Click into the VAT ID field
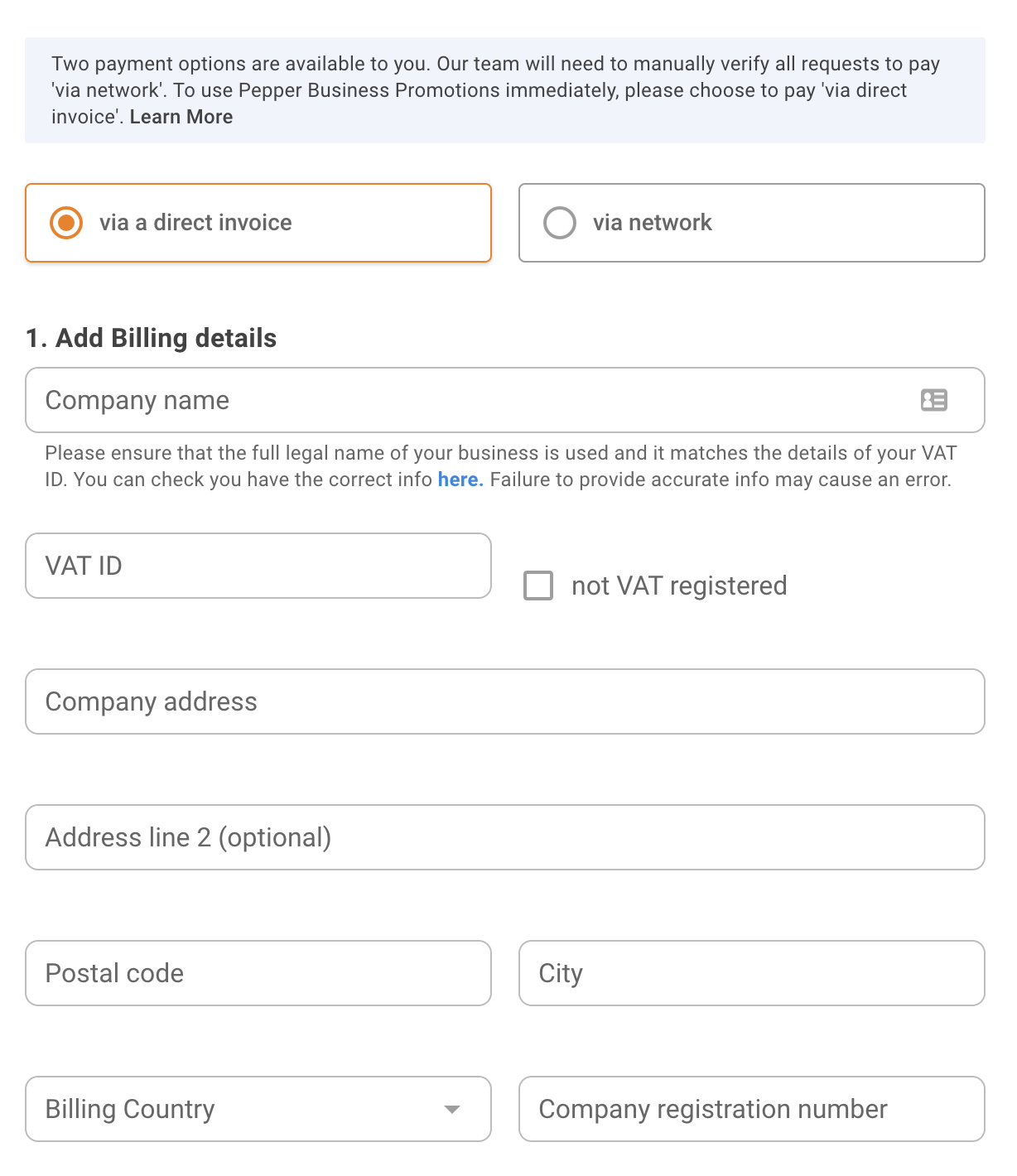1017x1176 pixels. [258, 566]
